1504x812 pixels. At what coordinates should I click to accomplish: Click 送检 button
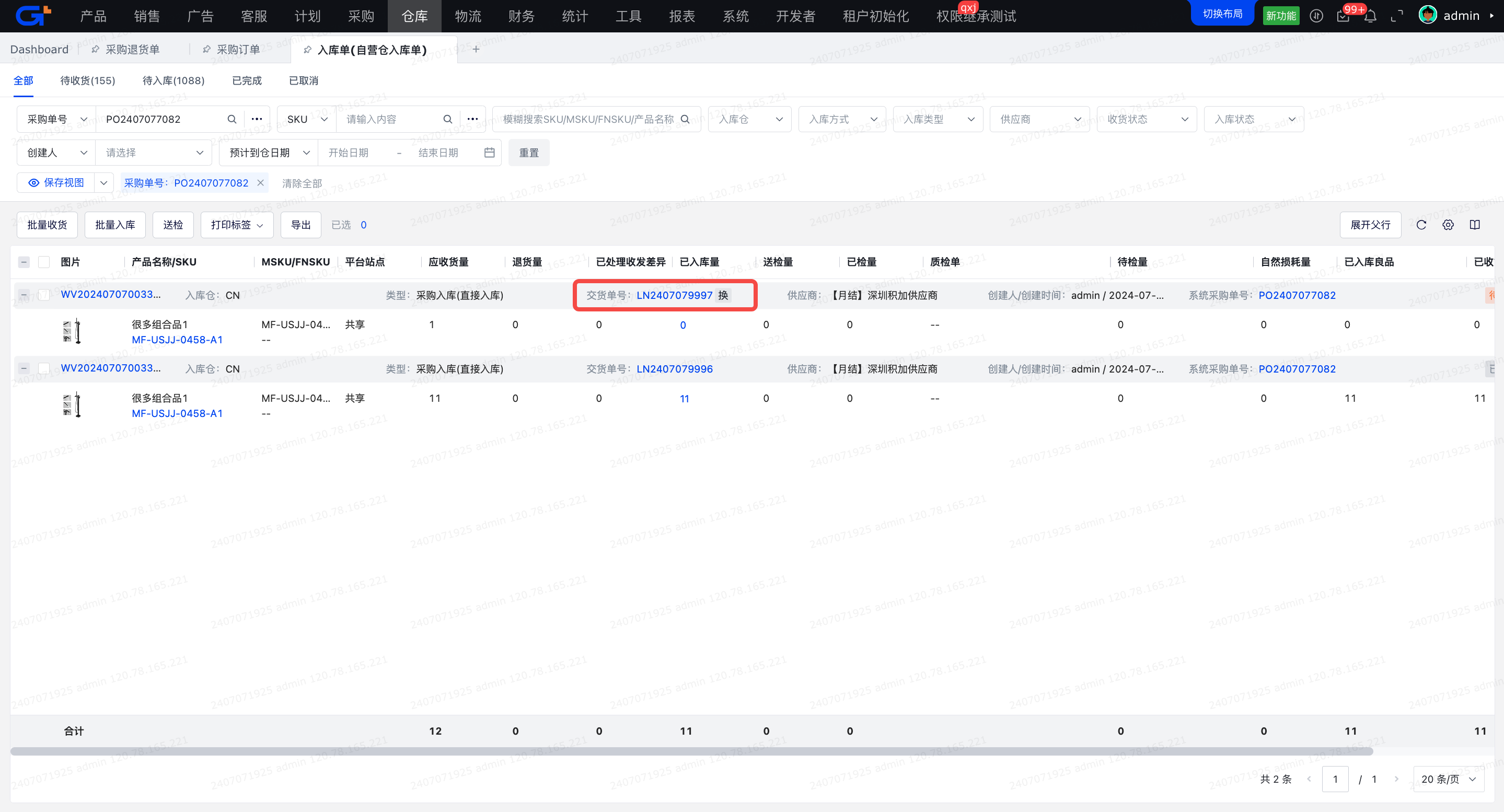(173, 225)
